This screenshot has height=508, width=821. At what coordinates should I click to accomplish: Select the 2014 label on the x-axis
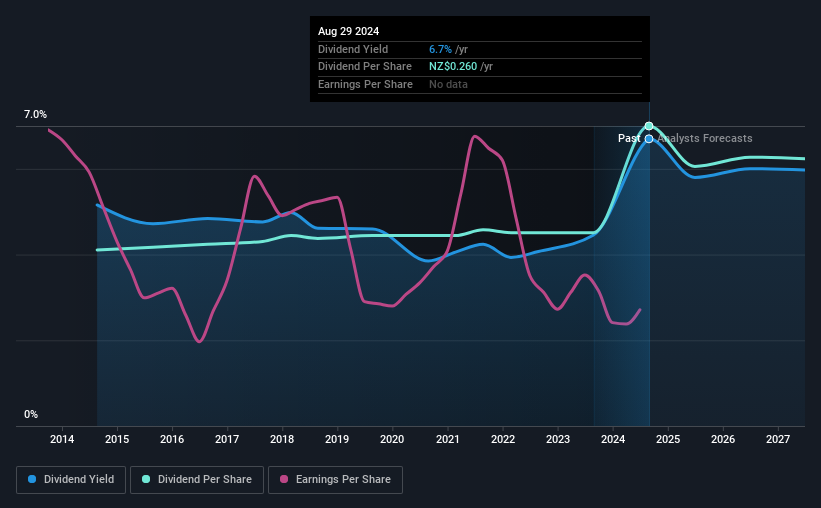pos(62,439)
